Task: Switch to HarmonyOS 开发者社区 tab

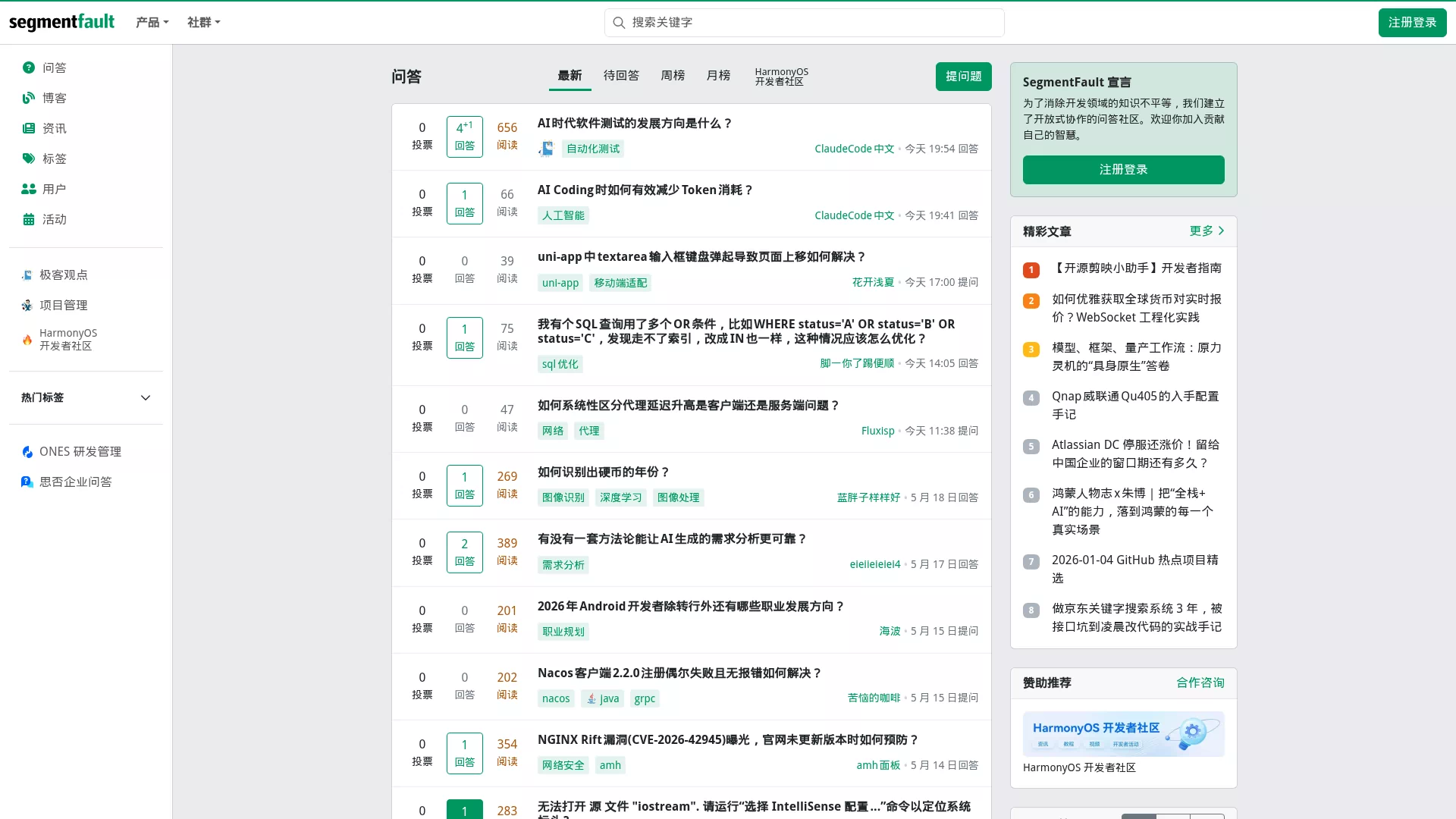Action: click(x=781, y=76)
